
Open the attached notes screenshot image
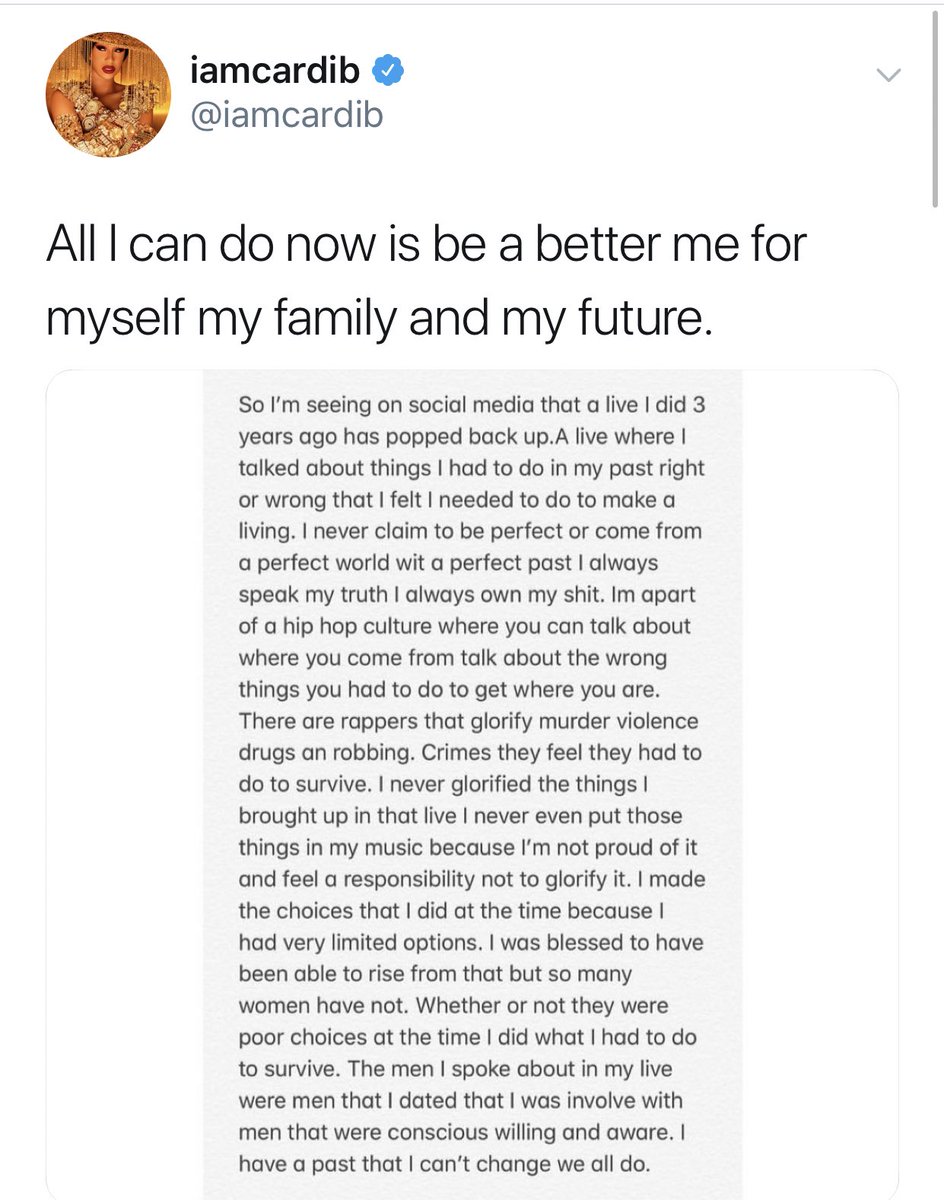pyautogui.click(x=472, y=785)
